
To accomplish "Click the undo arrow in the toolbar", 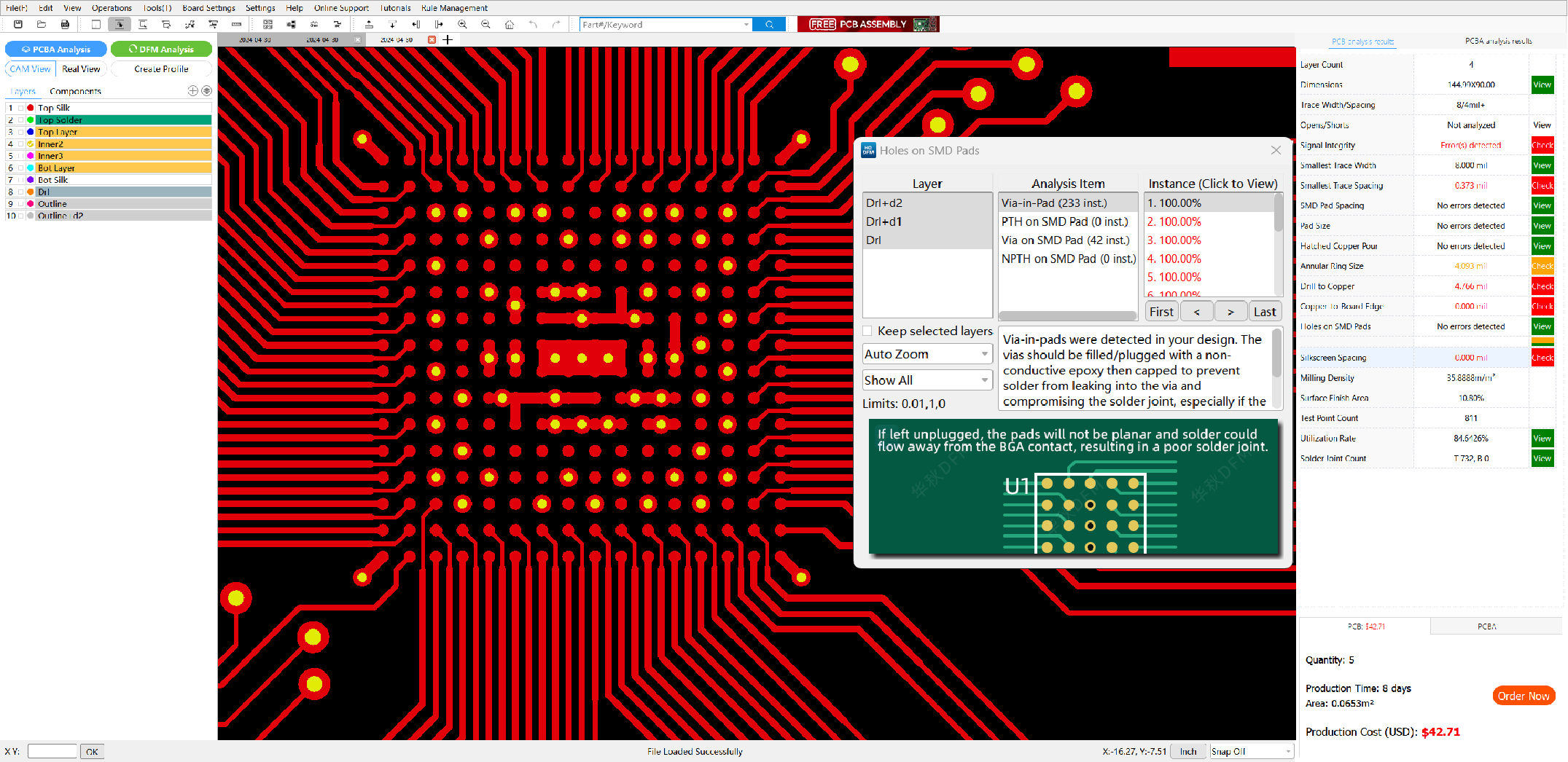I will (x=533, y=25).
